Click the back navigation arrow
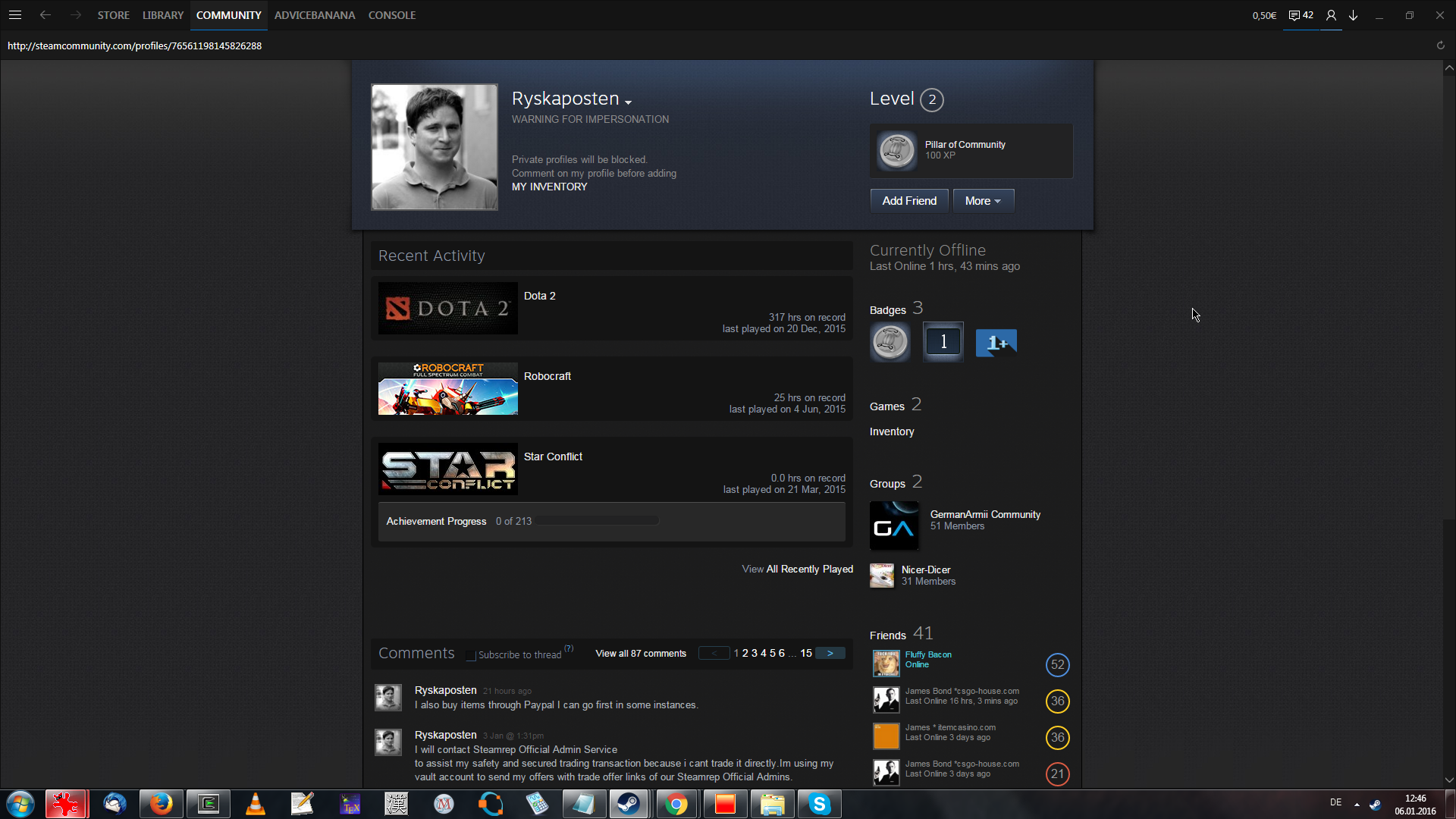This screenshot has height=819, width=1456. [45, 15]
